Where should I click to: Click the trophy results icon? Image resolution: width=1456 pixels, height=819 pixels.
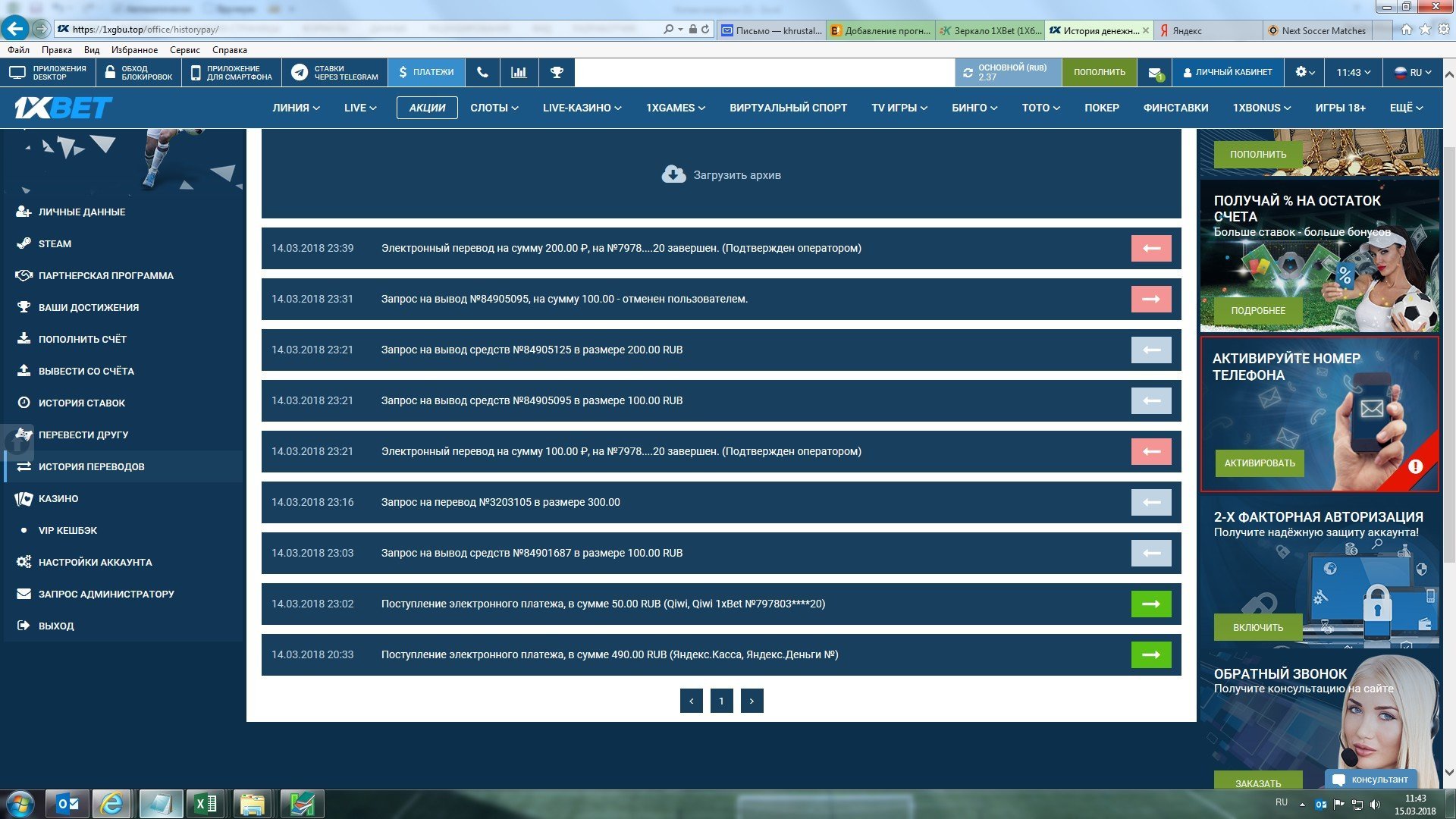[x=557, y=72]
